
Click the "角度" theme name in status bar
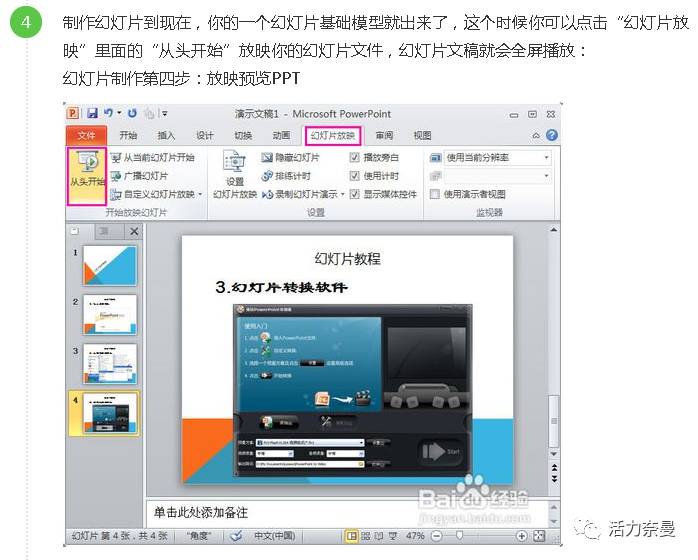(199, 536)
